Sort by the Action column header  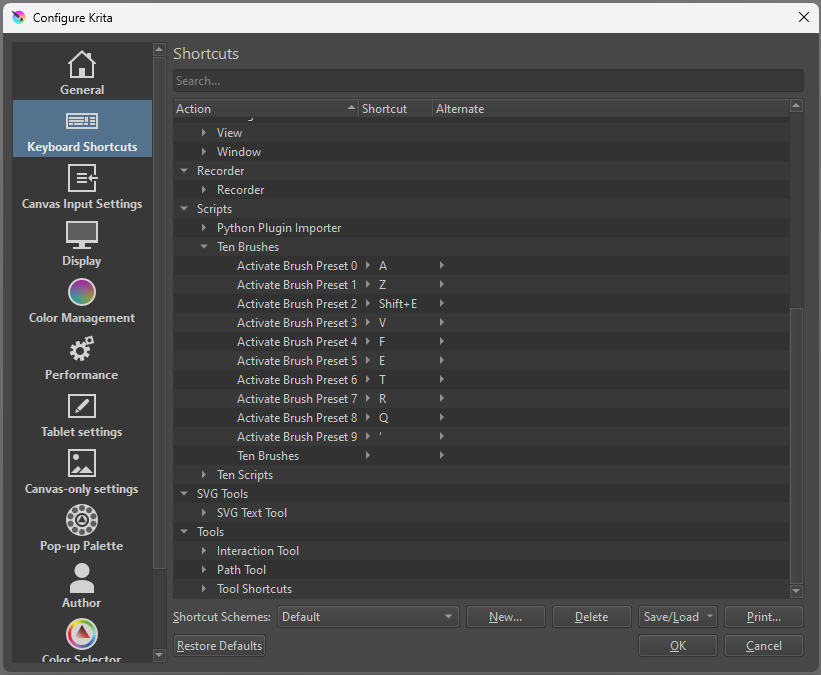(x=265, y=108)
